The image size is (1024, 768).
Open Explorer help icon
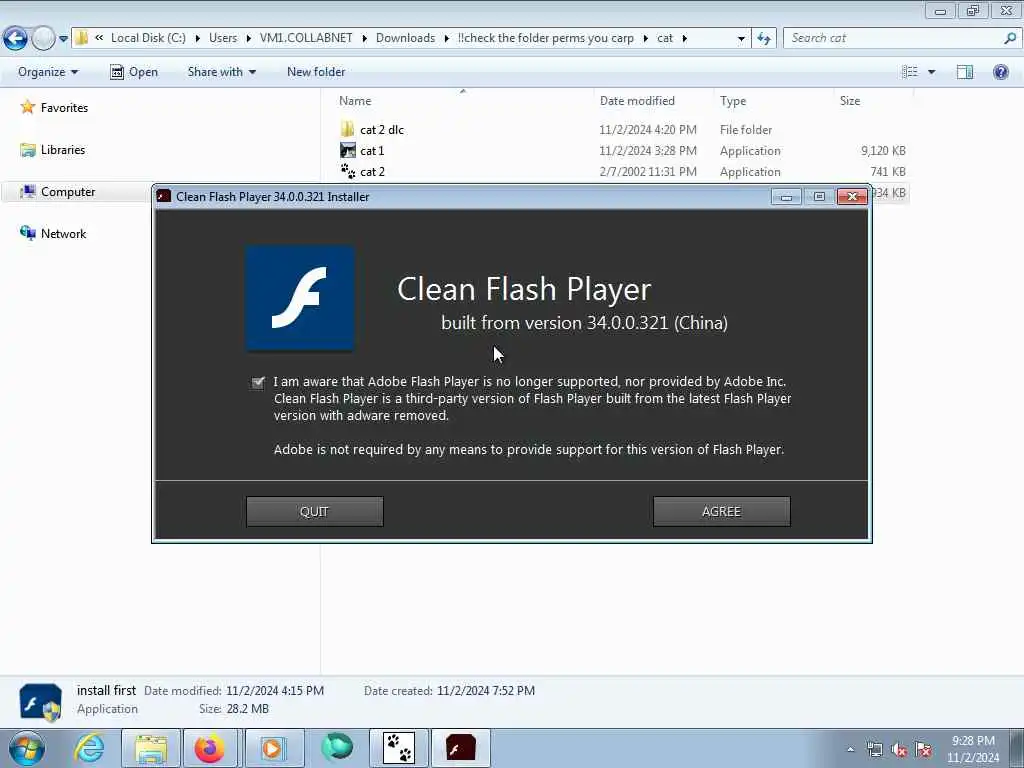(x=1000, y=72)
